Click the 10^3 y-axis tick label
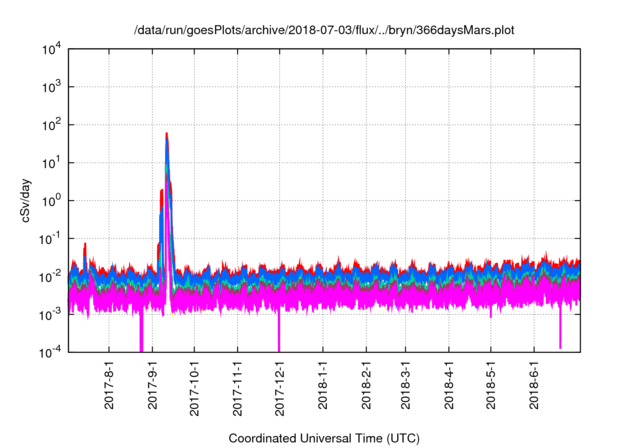The height and width of the screenshot is (448, 640). [x=52, y=87]
